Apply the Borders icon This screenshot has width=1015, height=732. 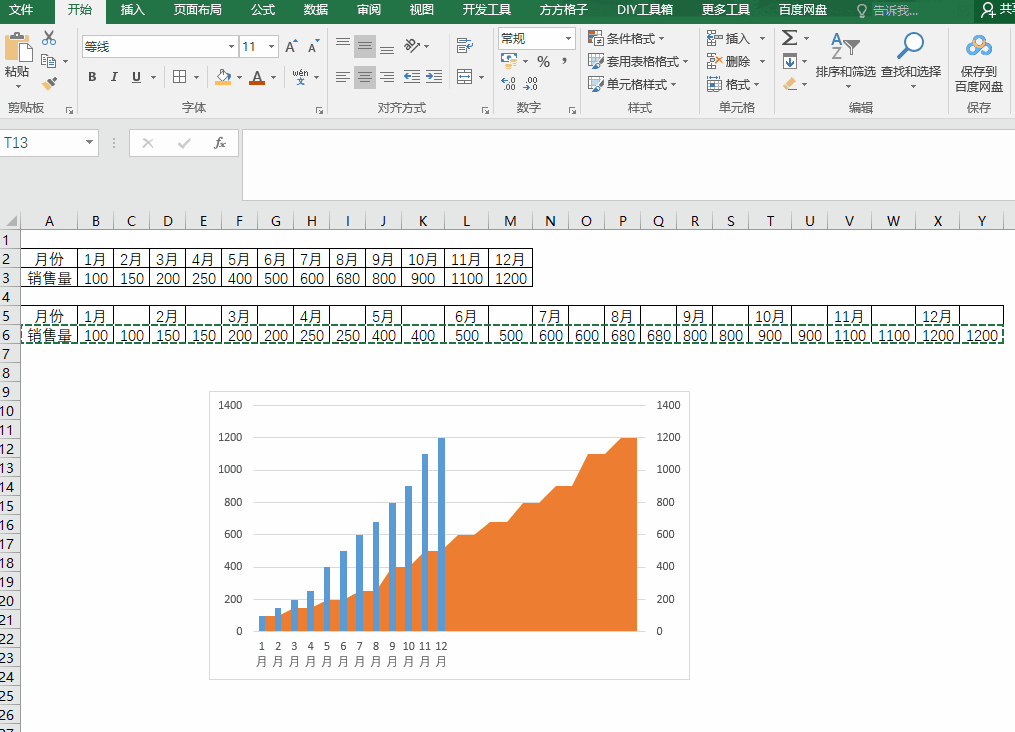180,77
